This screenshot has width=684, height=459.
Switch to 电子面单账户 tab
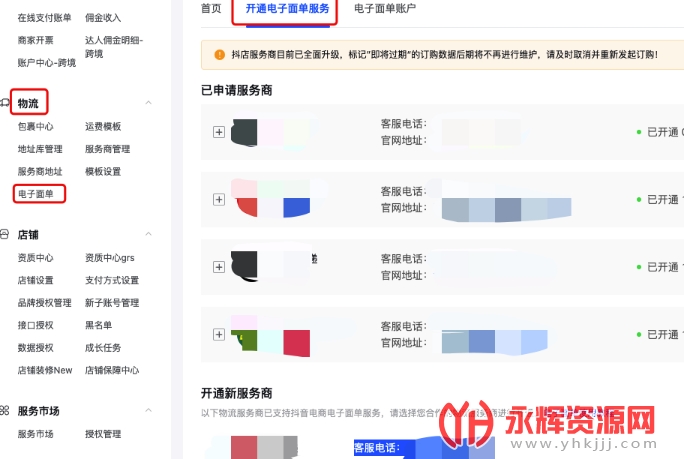pyautogui.click(x=385, y=8)
